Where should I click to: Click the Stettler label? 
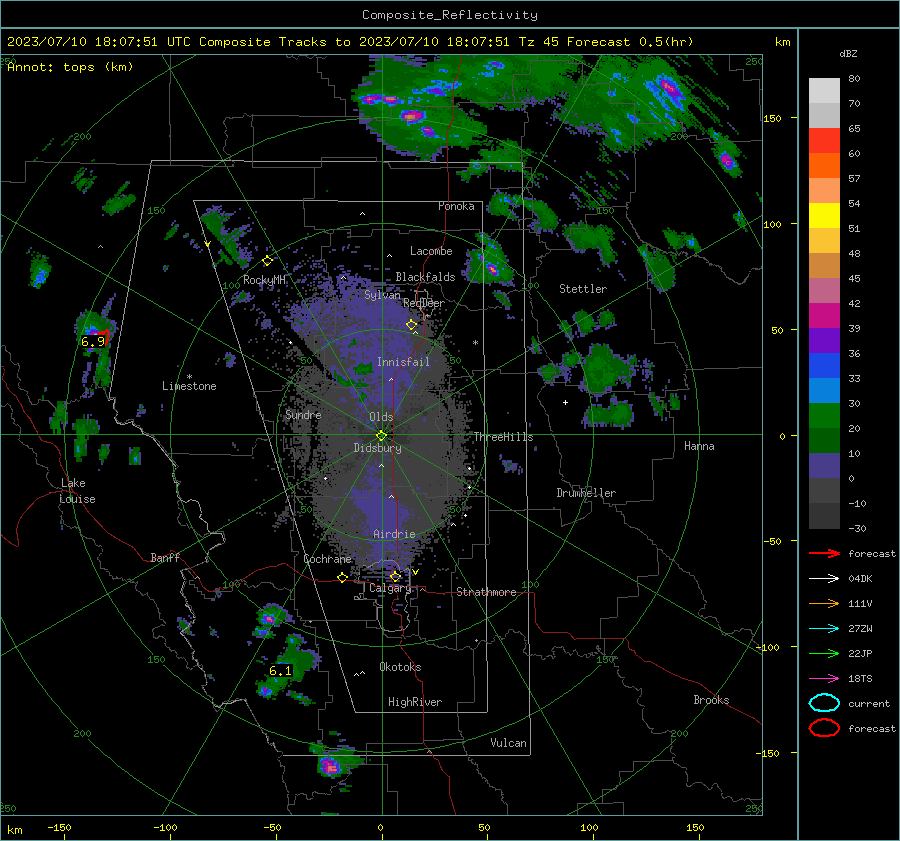coord(583,289)
